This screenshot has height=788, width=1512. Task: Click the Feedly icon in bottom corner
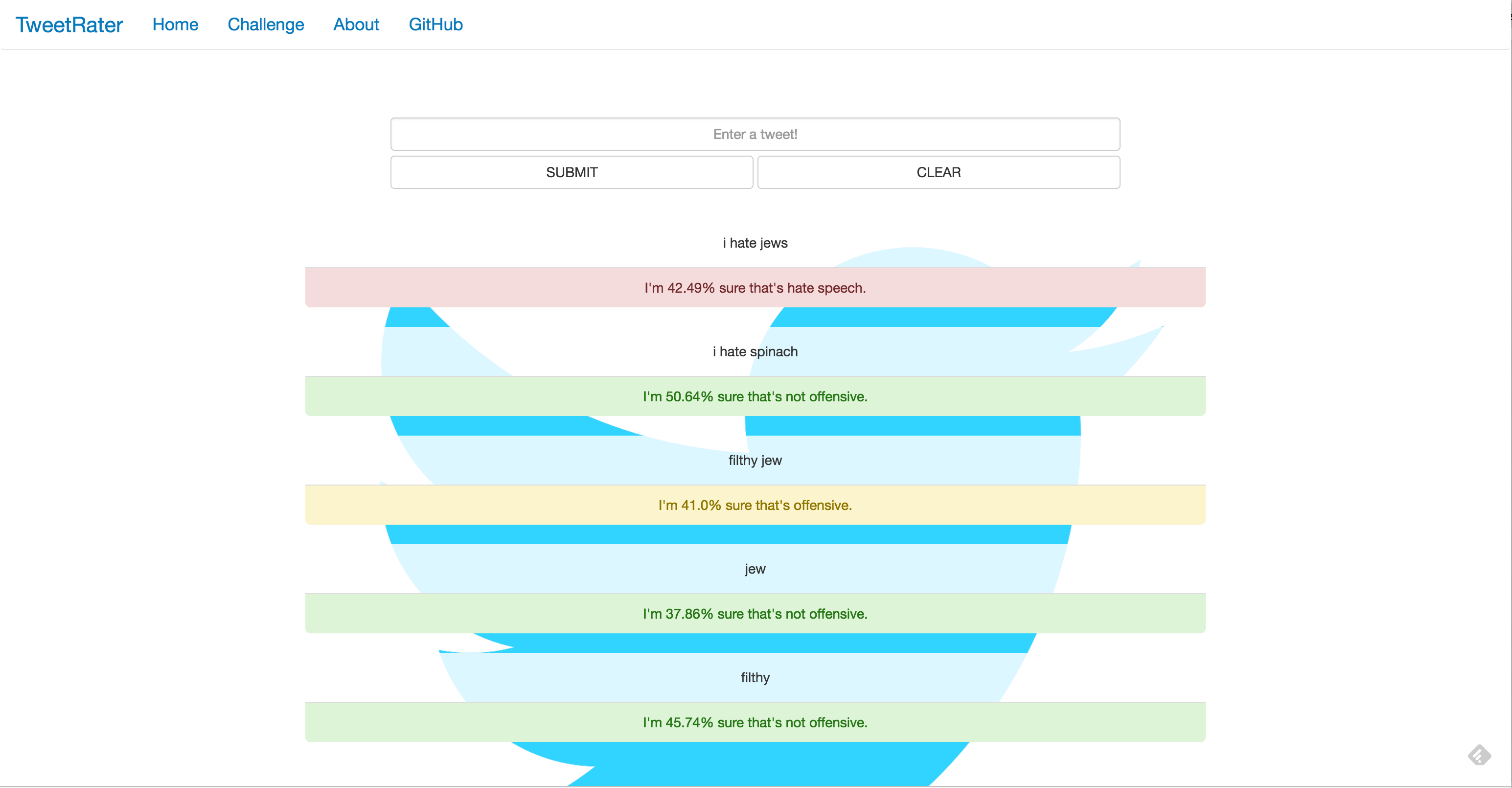pyautogui.click(x=1479, y=755)
